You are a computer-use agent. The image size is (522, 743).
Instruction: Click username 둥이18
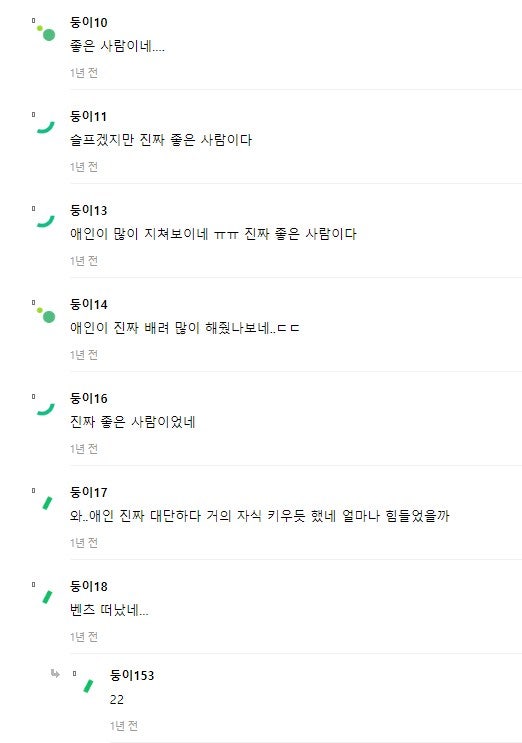pyautogui.click(x=89, y=586)
